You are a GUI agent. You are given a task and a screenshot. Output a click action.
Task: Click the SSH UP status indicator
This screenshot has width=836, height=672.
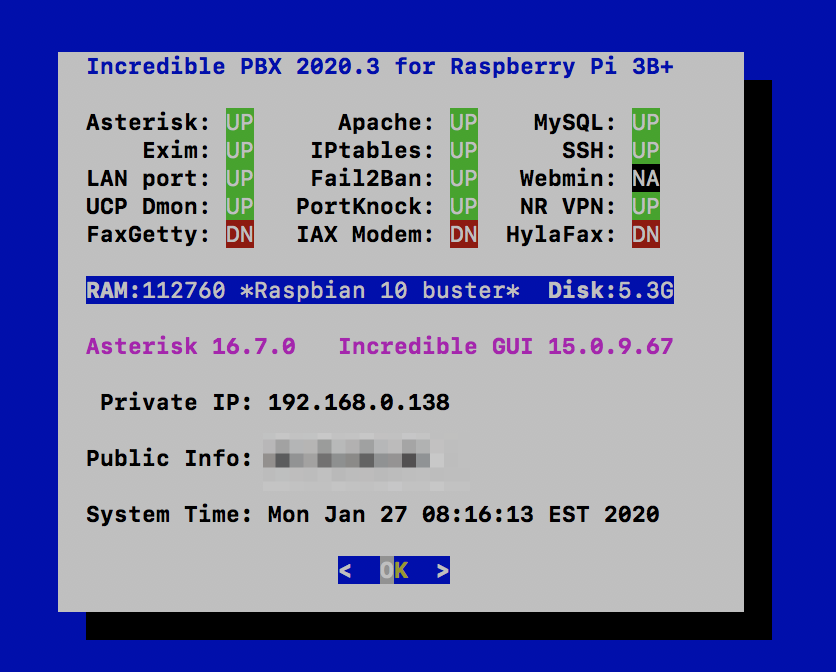tap(646, 150)
